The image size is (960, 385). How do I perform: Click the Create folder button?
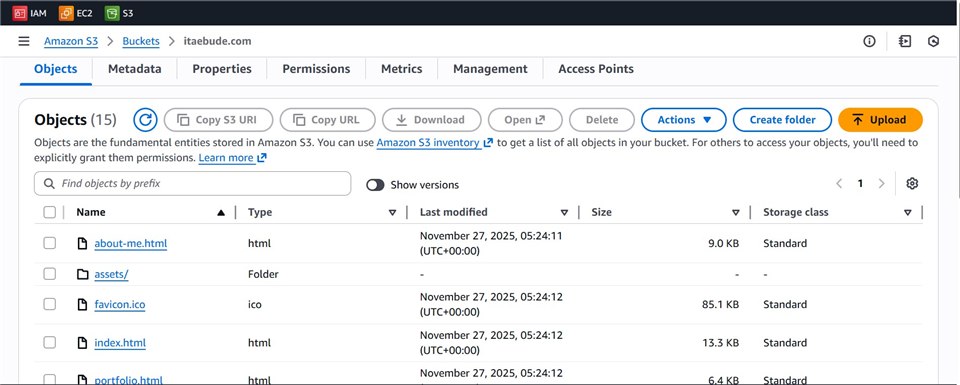pyautogui.click(x=782, y=120)
